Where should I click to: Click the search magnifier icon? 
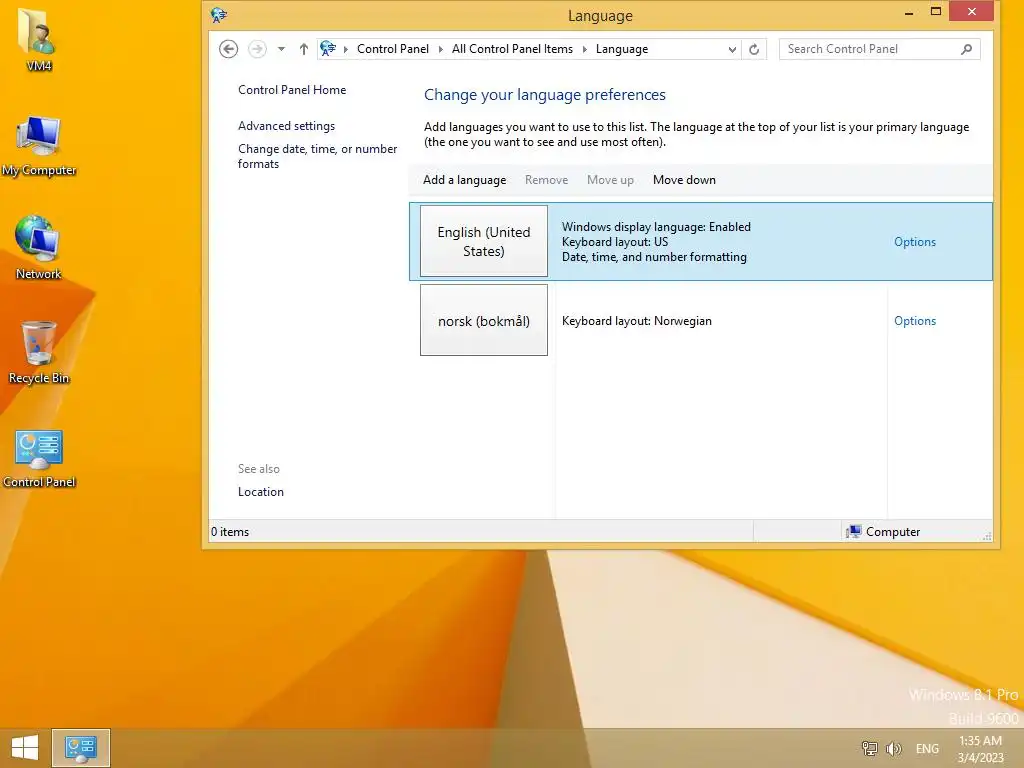pyautogui.click(x=967, y=49)
